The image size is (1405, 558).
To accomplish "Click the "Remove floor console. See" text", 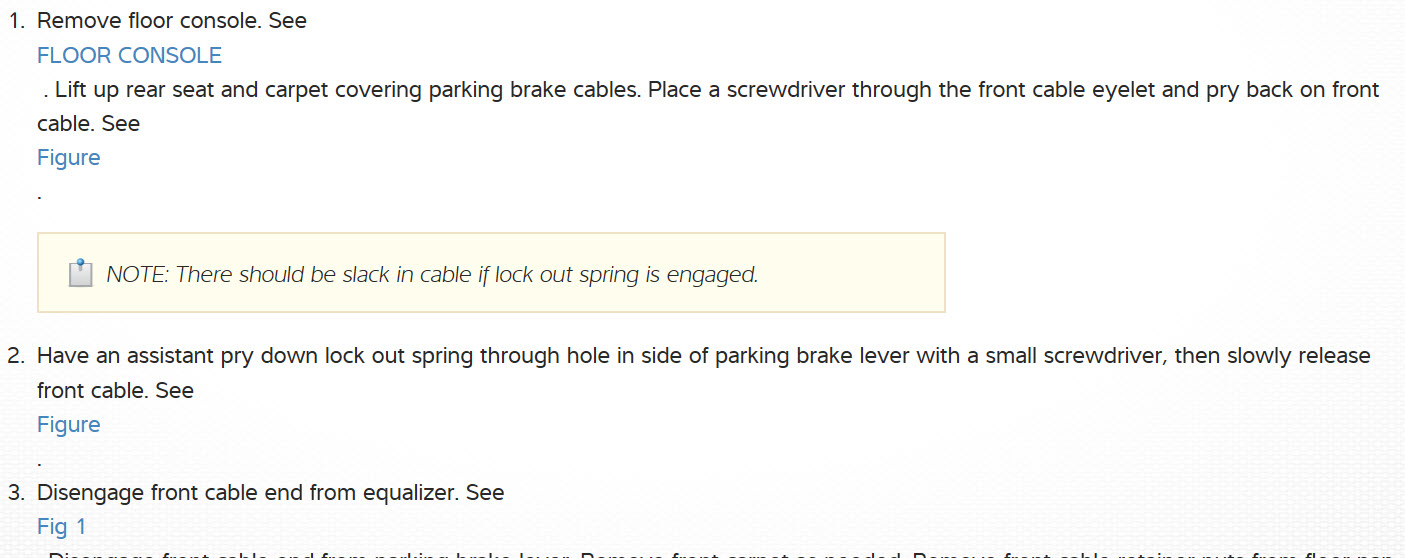I will click(x=171, y=21).
